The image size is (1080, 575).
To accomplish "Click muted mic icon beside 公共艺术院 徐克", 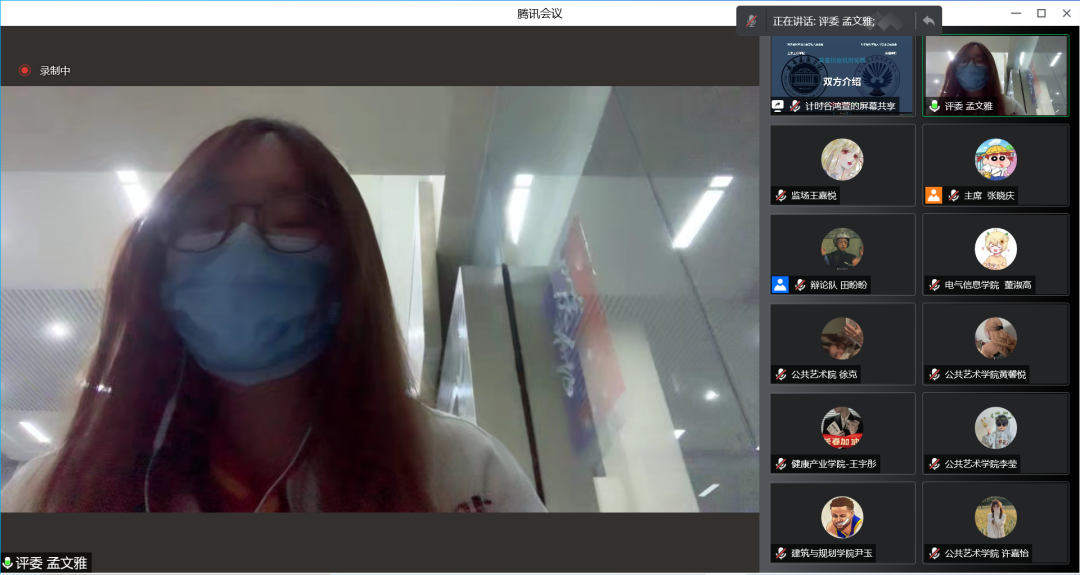I will click(780, 375).
